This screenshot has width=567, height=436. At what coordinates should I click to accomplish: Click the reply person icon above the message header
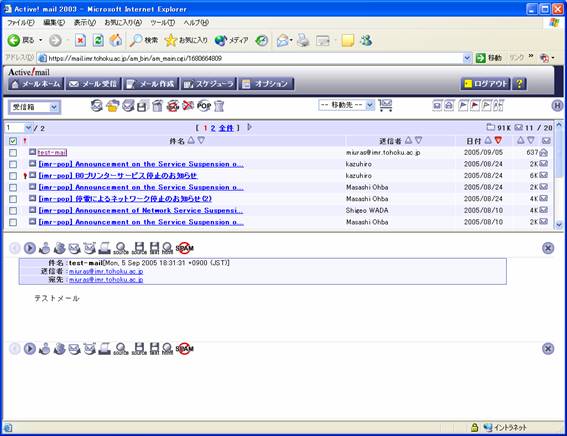tap(44, 248)
